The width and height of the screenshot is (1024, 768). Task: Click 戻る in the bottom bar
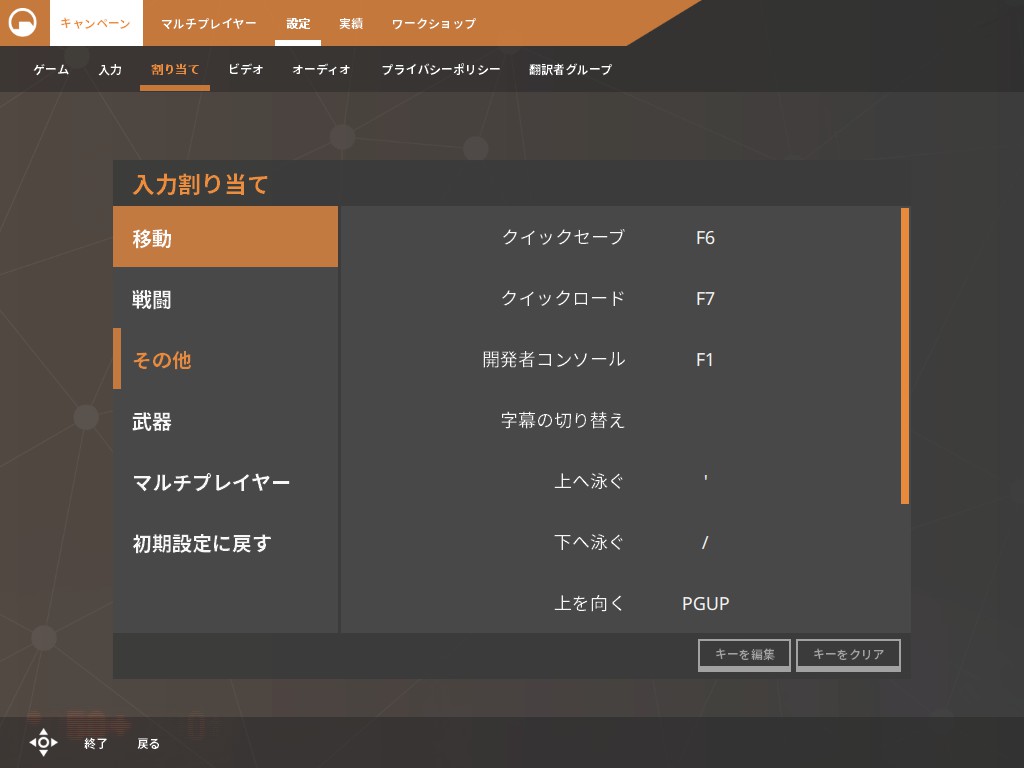[x=148, y=743]
